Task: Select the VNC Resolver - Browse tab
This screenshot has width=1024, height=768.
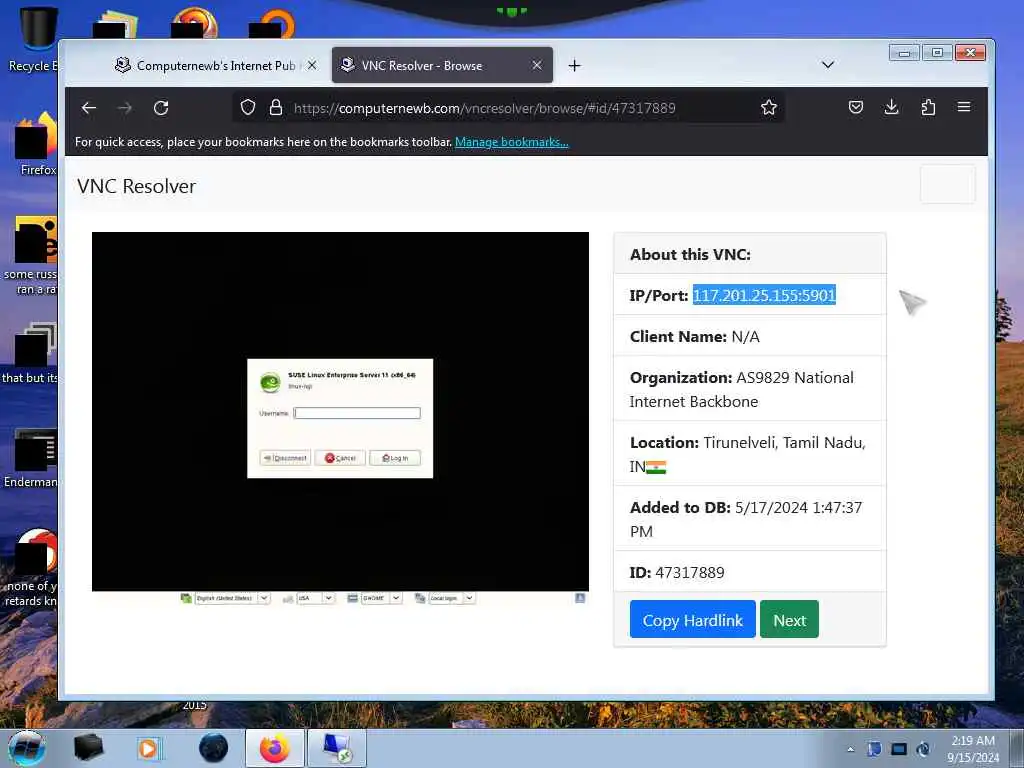Action: tap(442, 65)
